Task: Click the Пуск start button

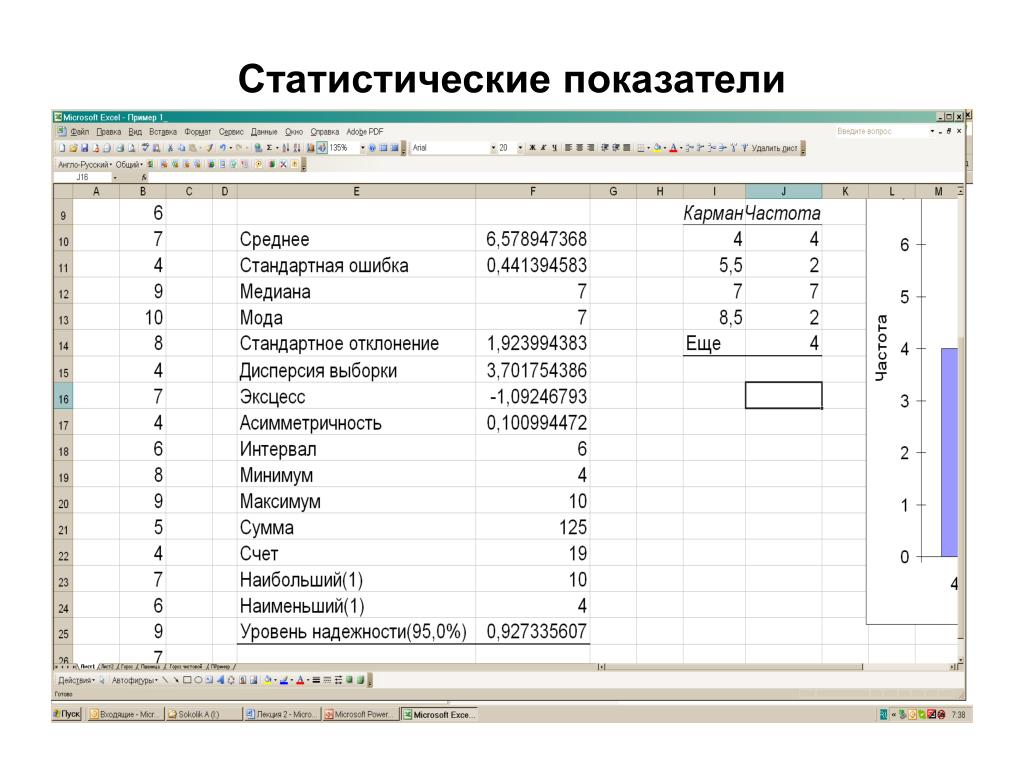Action: click(67, 714)
